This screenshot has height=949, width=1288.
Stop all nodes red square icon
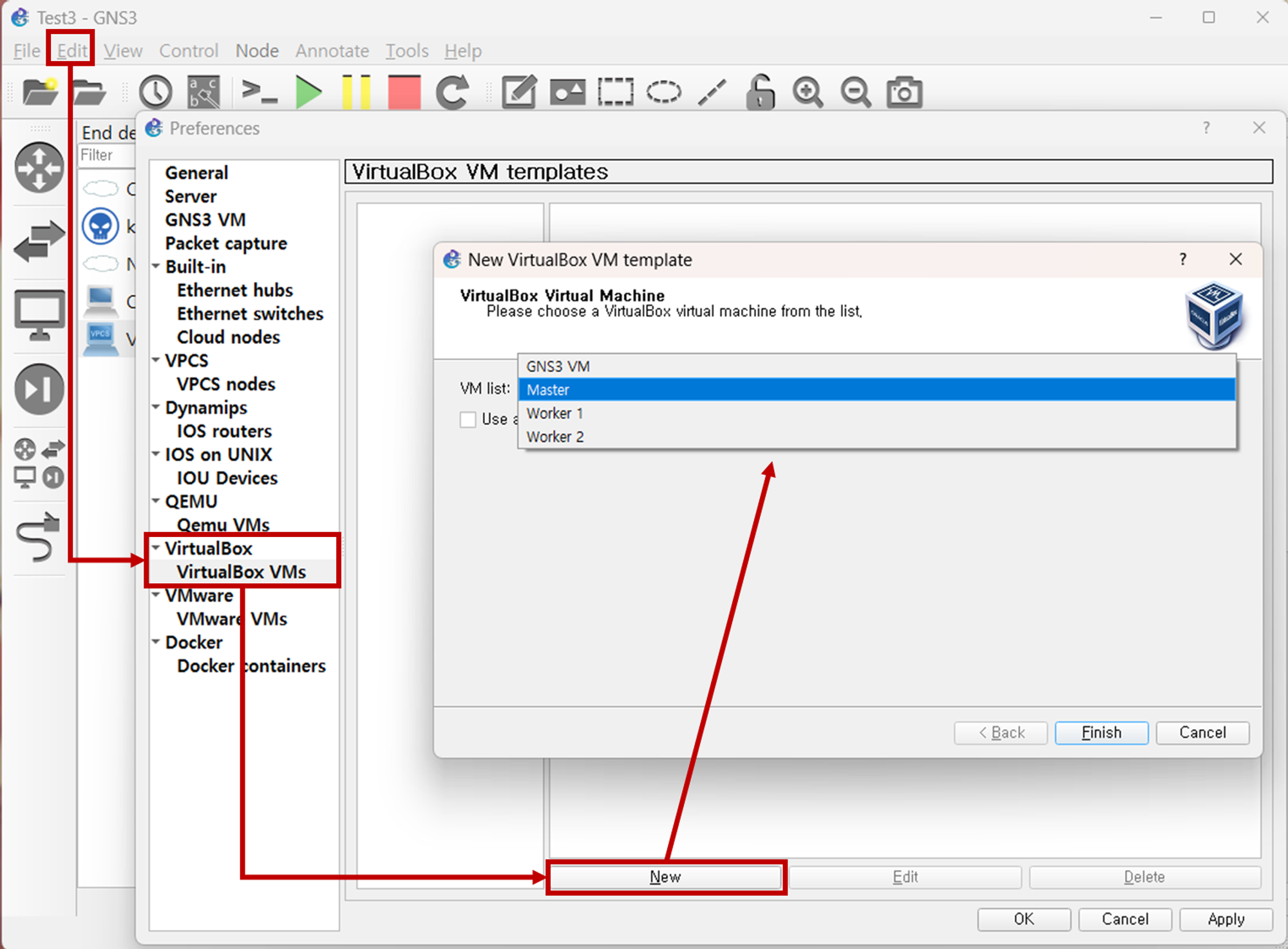(404, 92)
